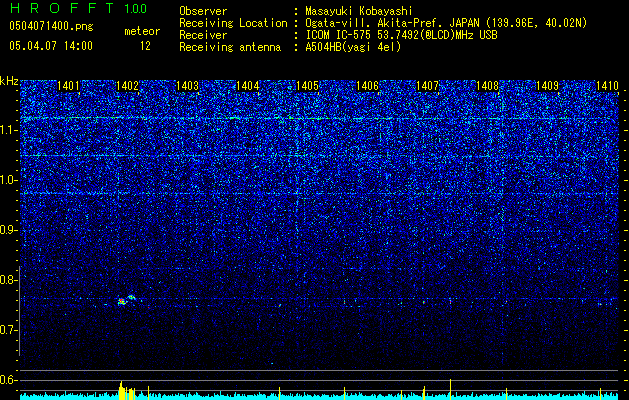The height and width of the screenshot is (400, 629).
Task: Click the 0.8 frequency axis label
Action: (x=9, y=280)
